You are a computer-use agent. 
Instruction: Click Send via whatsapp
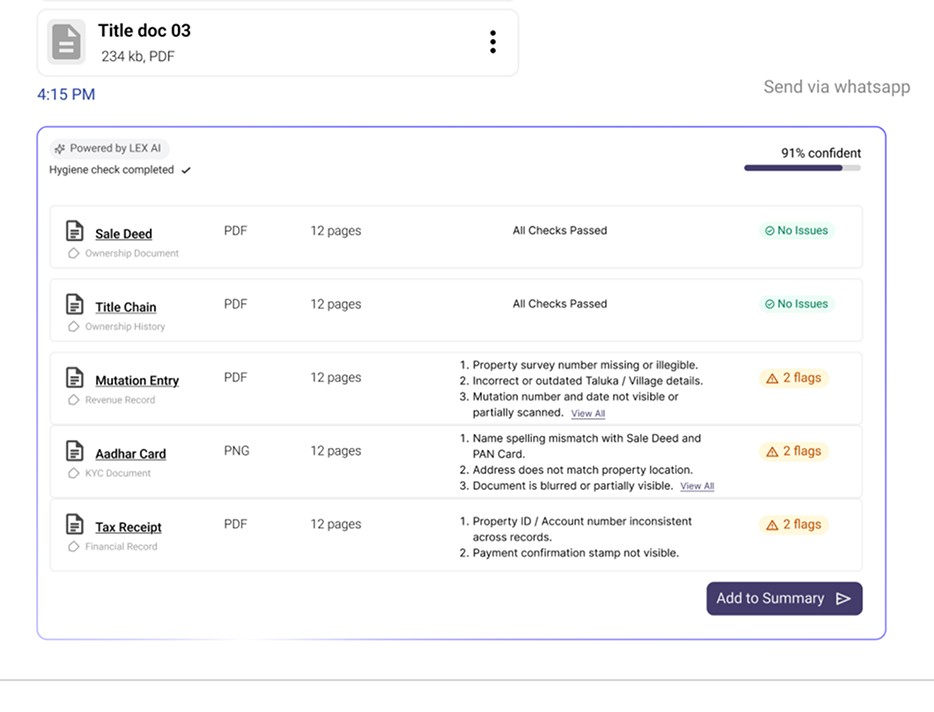click(x=836, y=87)
